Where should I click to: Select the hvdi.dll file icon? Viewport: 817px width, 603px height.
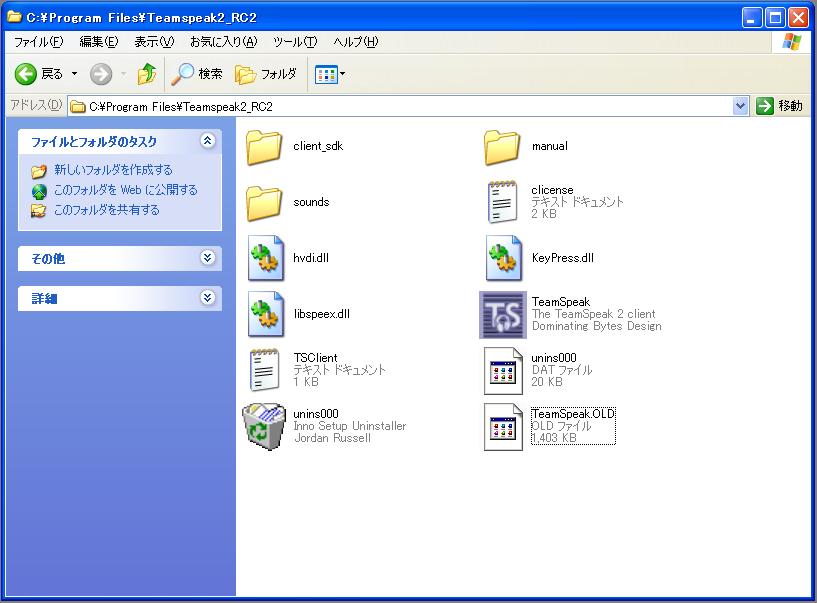tap(266, 258)
